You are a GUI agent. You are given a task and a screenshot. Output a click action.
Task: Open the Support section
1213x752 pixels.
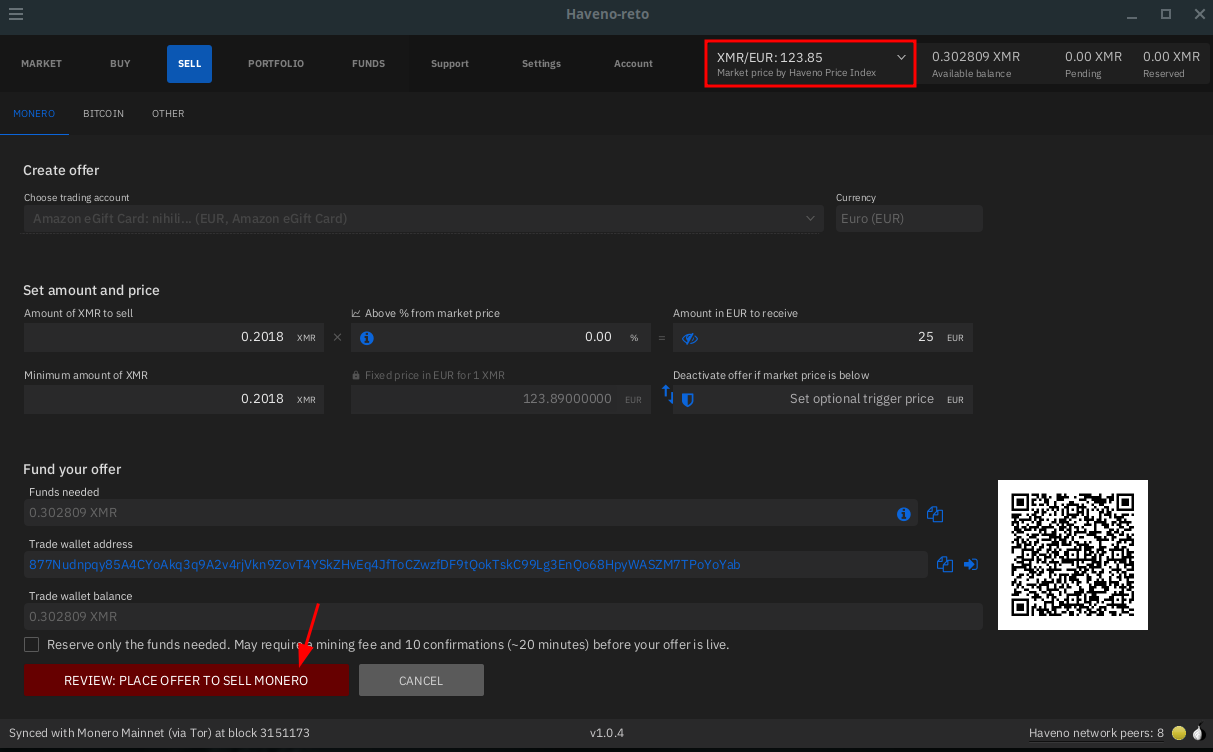pyautogui.click(x=450, y=64)
